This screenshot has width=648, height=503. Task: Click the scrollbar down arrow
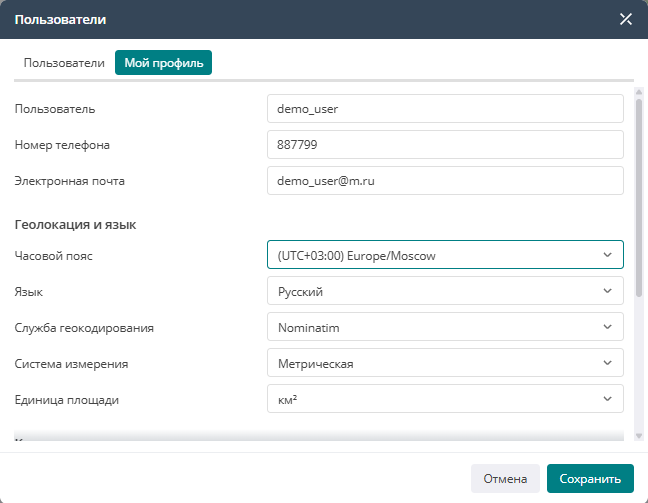tap(639, 436)
